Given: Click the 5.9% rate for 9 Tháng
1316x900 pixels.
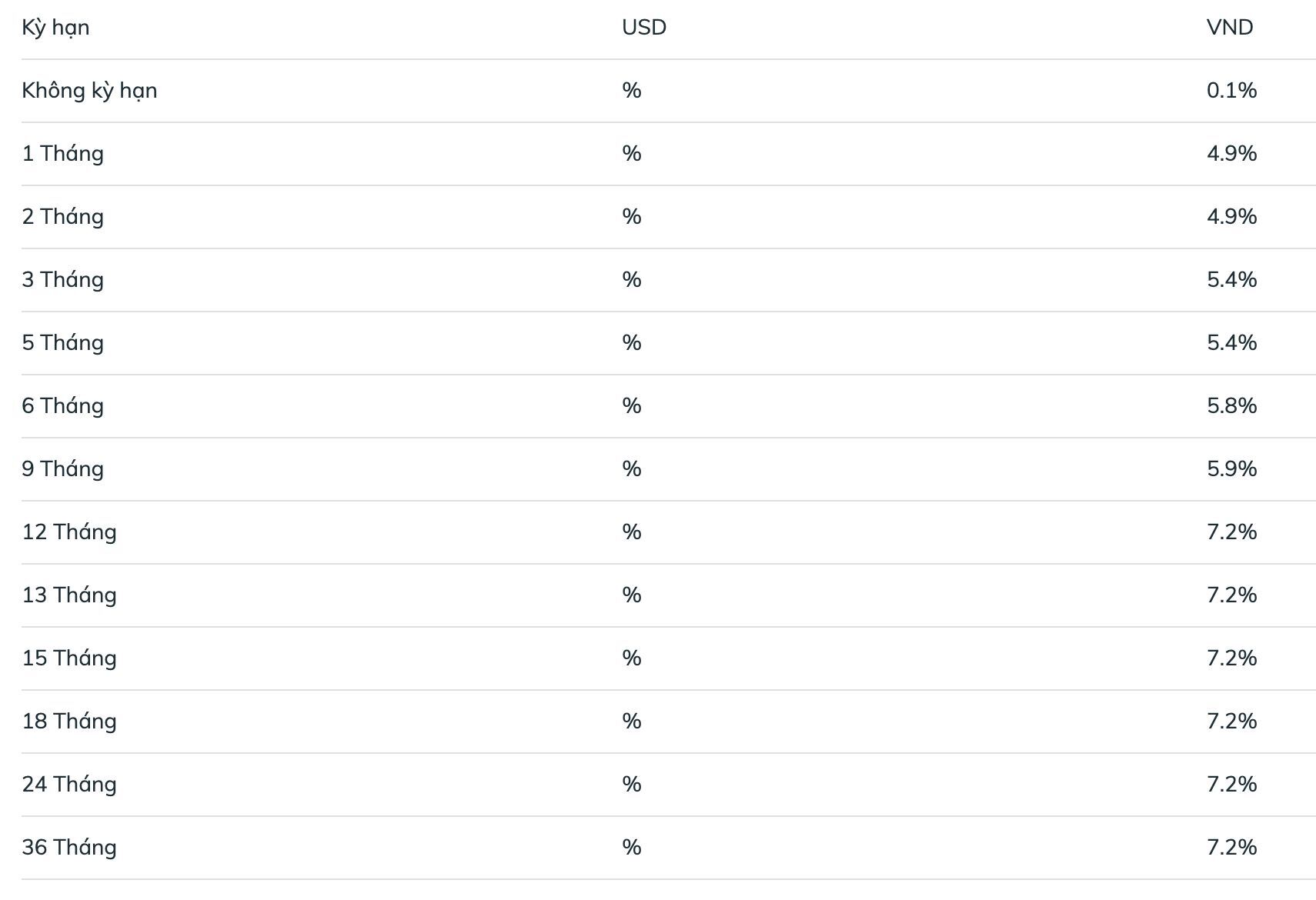Looking at the screenshot, I should tap(1231, 469).
